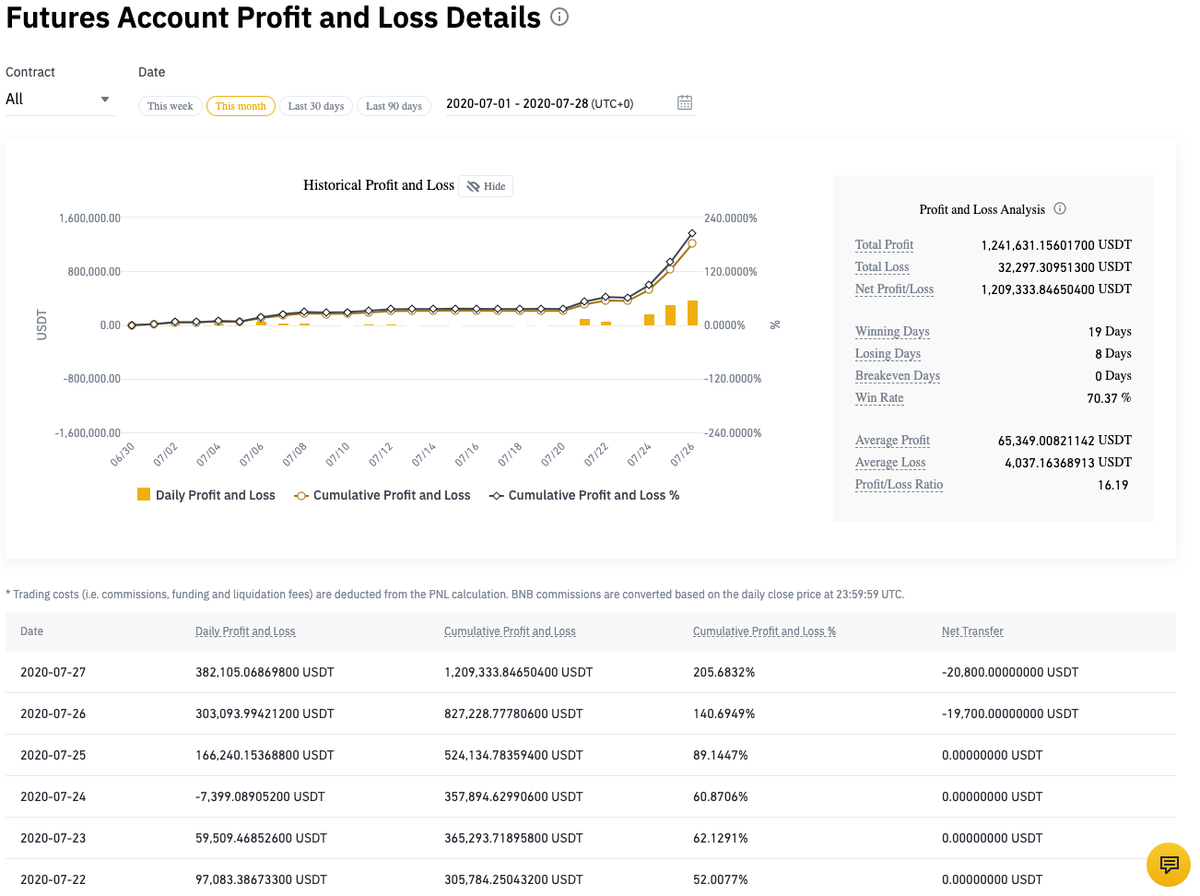1200x896 pixels.
Task: Click the Profit/Loss Ratio label
Action: click(899, 485)
